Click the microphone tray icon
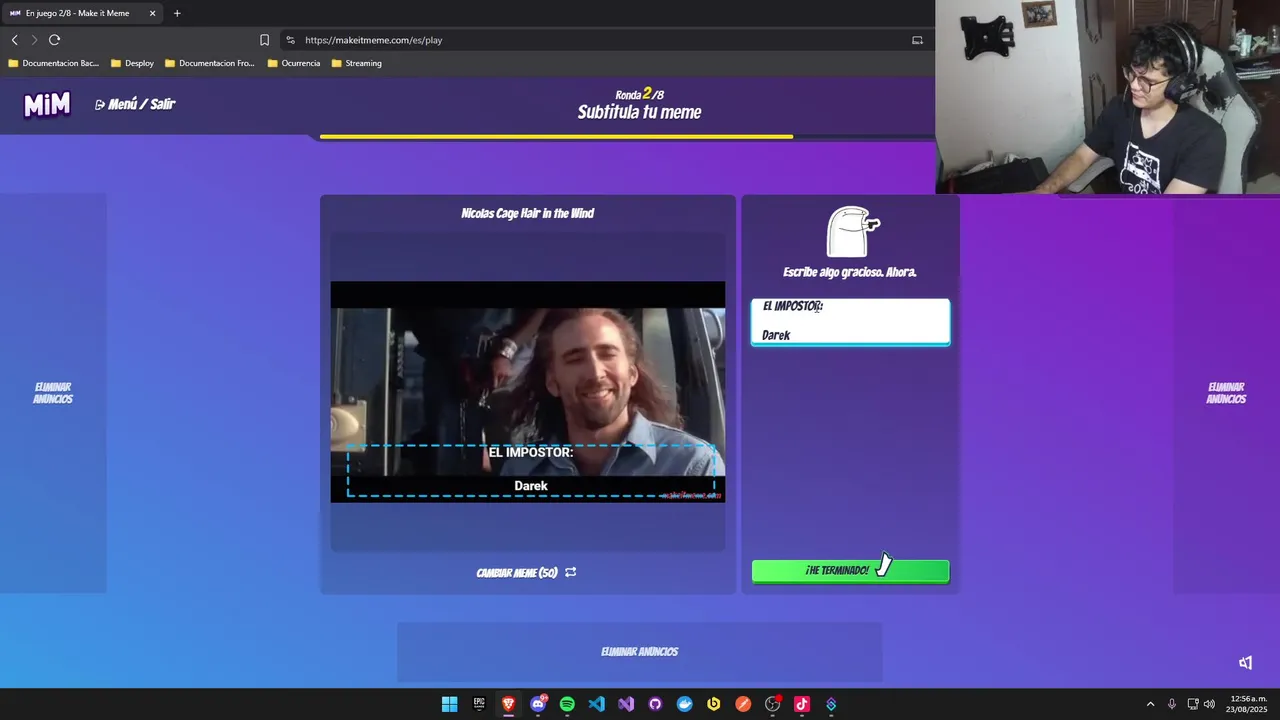1280x720 pixels. pos(1171,704)
